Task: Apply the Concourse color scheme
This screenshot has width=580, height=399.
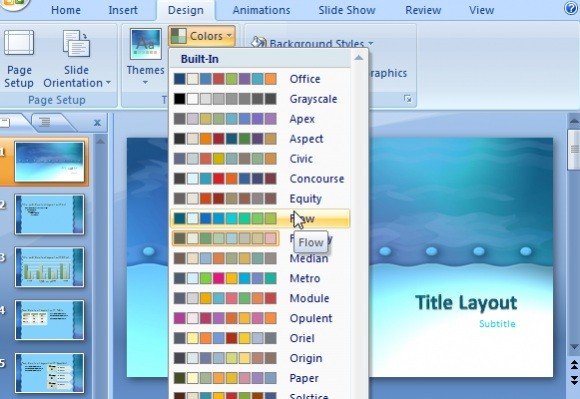Action: pyautogui.click(x=260, y=179)
